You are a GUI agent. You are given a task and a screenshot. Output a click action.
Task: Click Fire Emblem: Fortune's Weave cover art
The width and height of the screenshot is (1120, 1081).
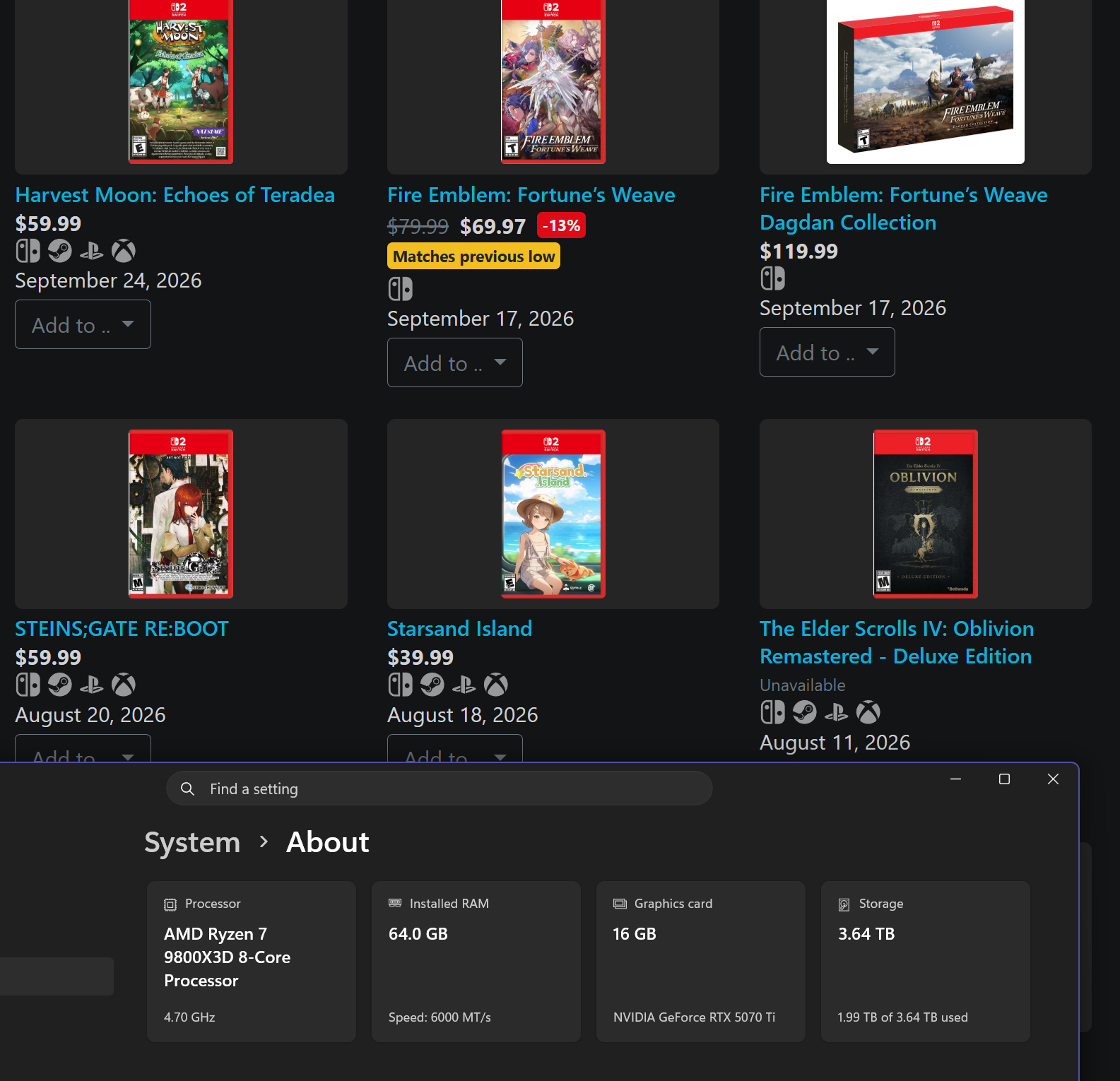coord(553,81)
